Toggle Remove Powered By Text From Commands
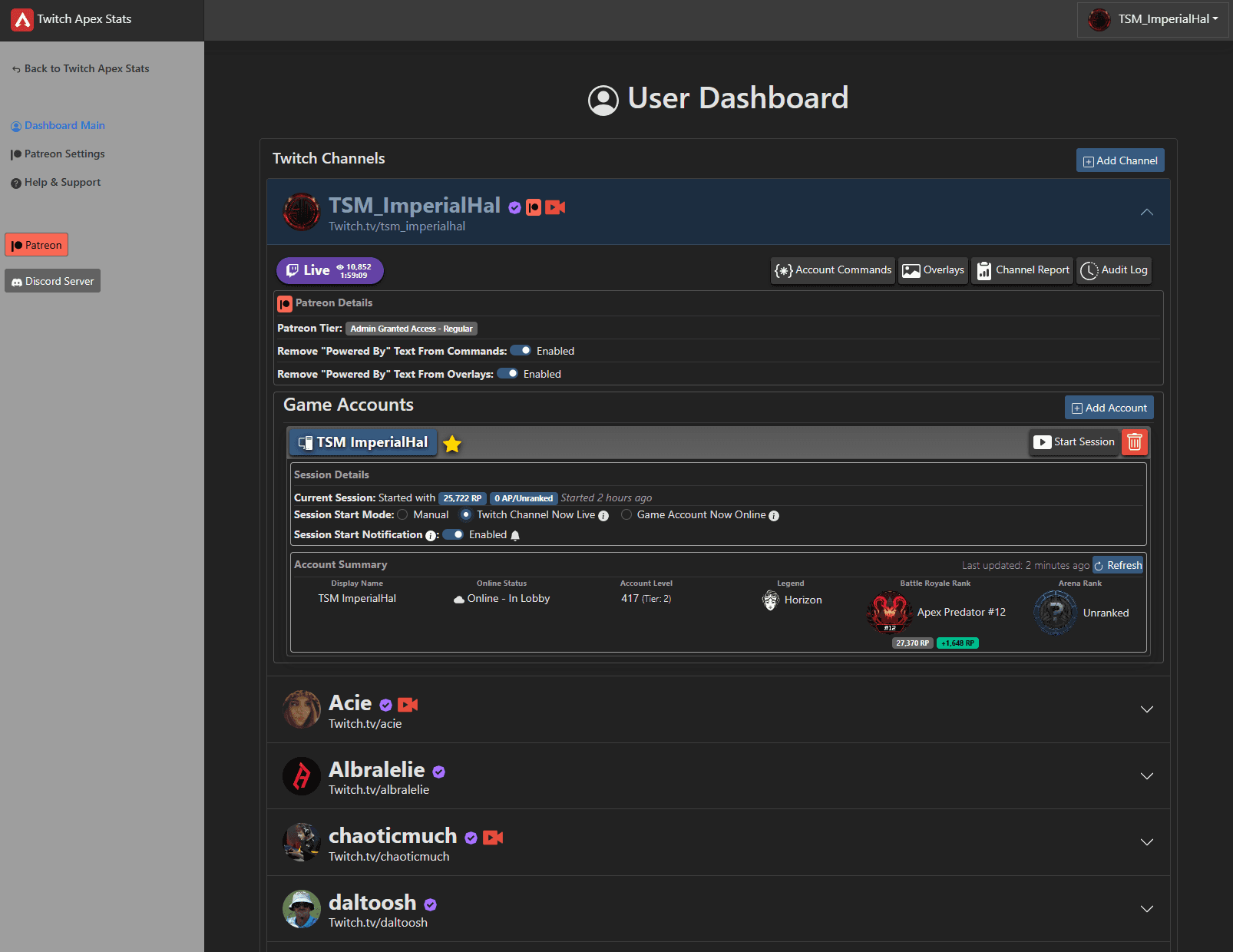 [x=521, y=351]
